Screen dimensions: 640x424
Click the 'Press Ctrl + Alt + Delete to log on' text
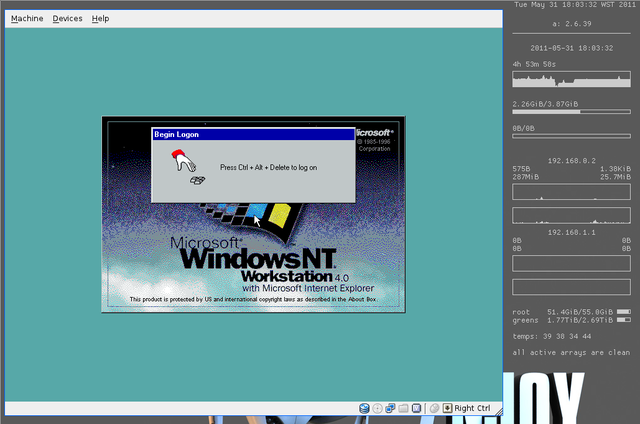(x=268, y=167)
